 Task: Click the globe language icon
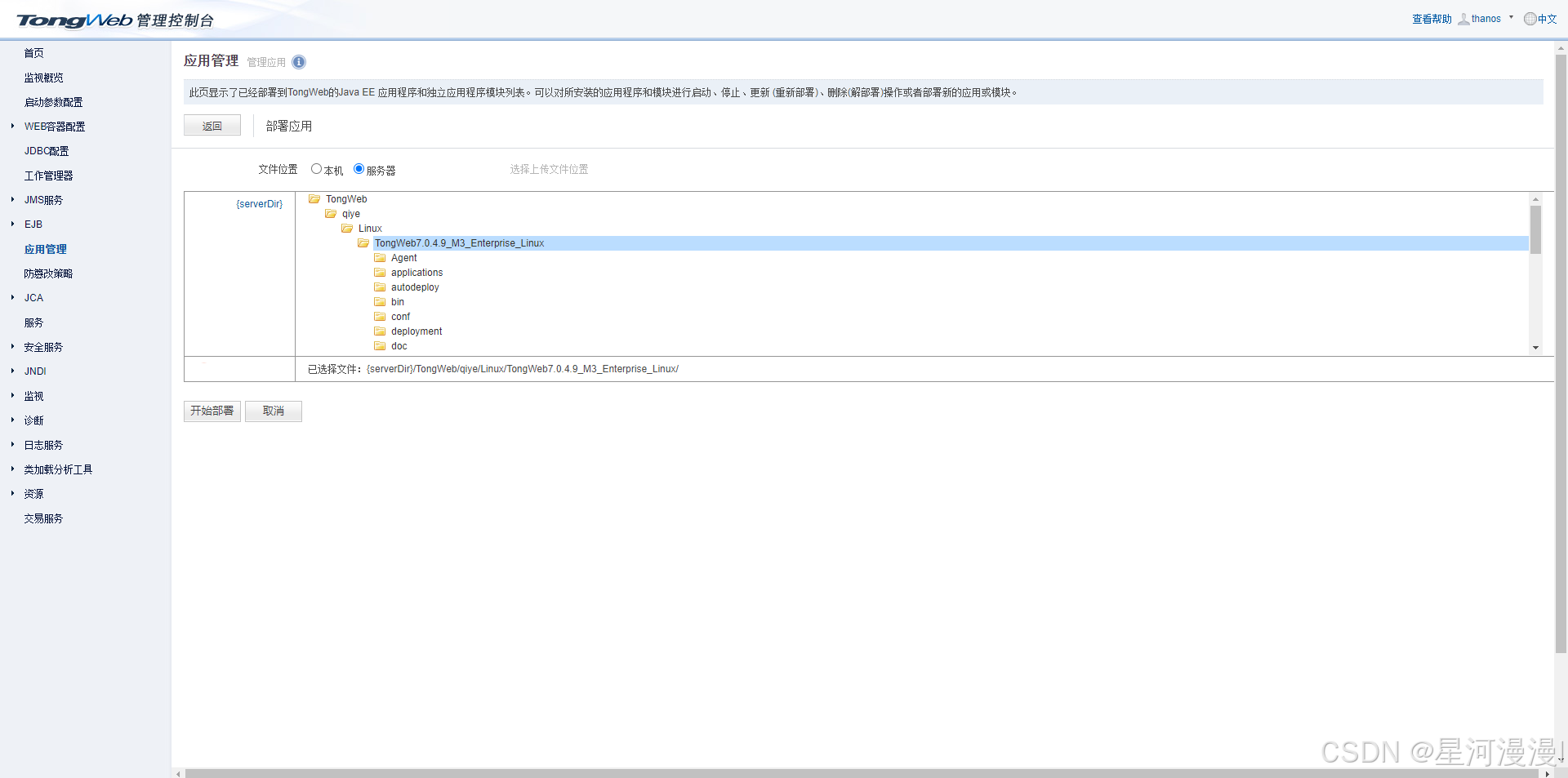(1530, 19)
